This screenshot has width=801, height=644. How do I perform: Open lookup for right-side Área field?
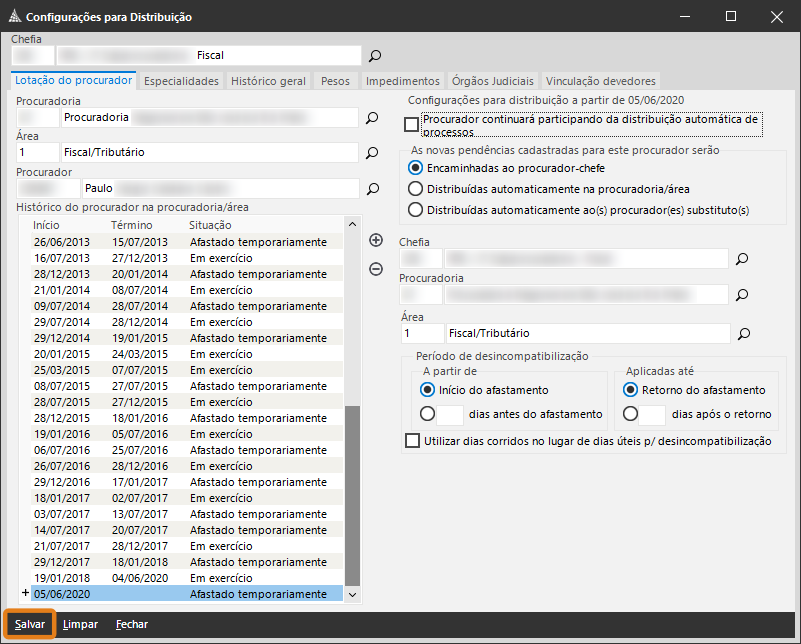click(742, 334)
